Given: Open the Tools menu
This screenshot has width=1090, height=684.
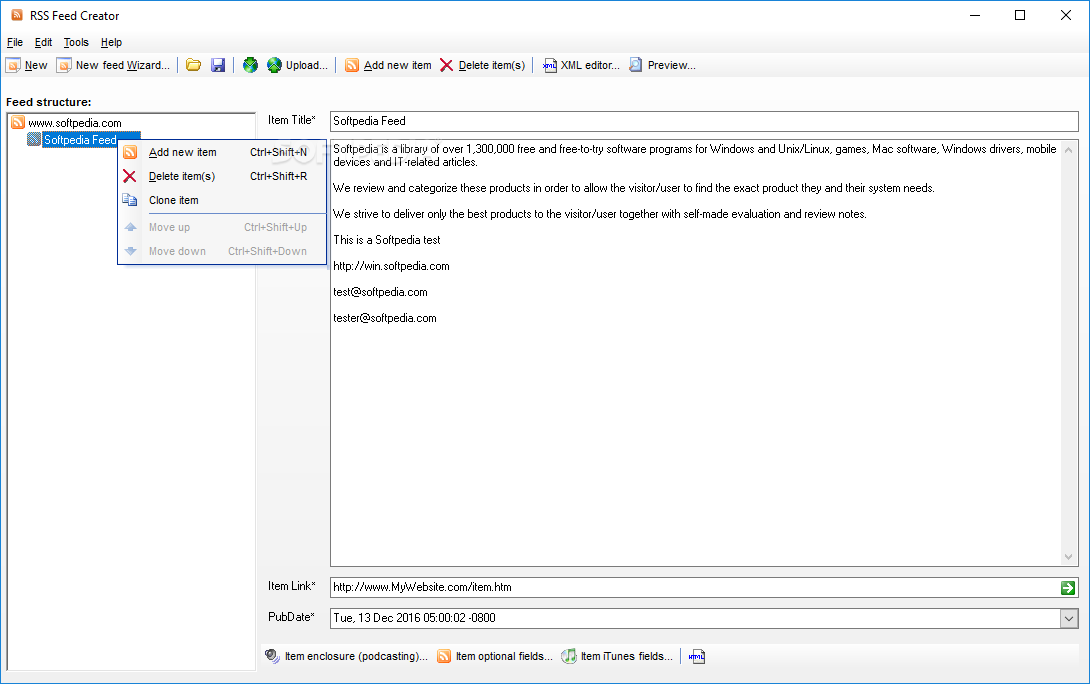Looking at the screenshot, I should [76, 42].
